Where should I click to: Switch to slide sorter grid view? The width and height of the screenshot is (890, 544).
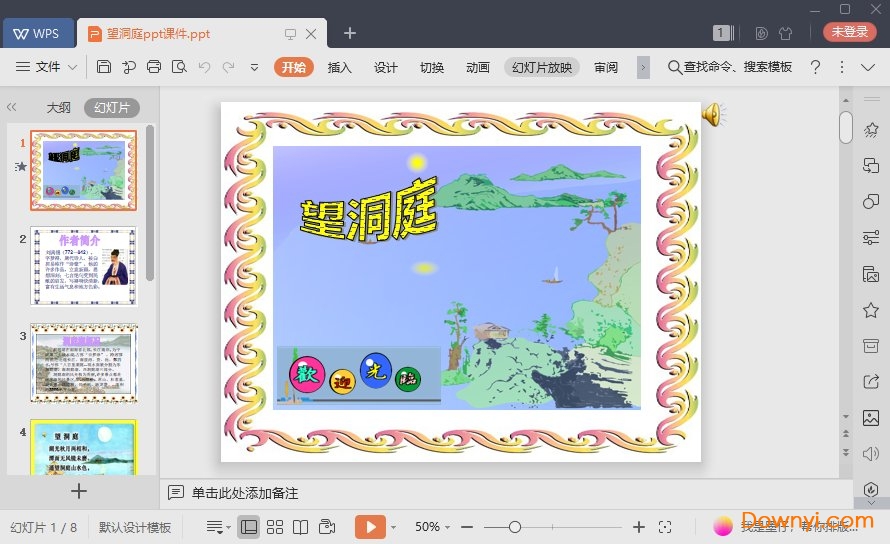click(x=275, y=527)
